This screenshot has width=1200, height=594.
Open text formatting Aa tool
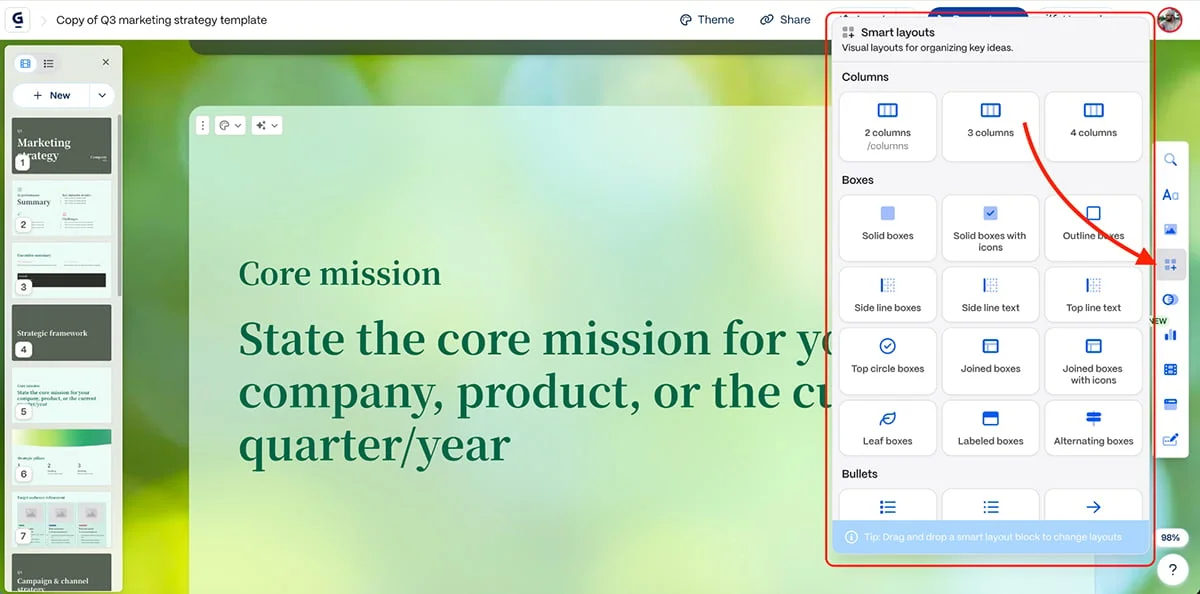[x=1170, y=195]
